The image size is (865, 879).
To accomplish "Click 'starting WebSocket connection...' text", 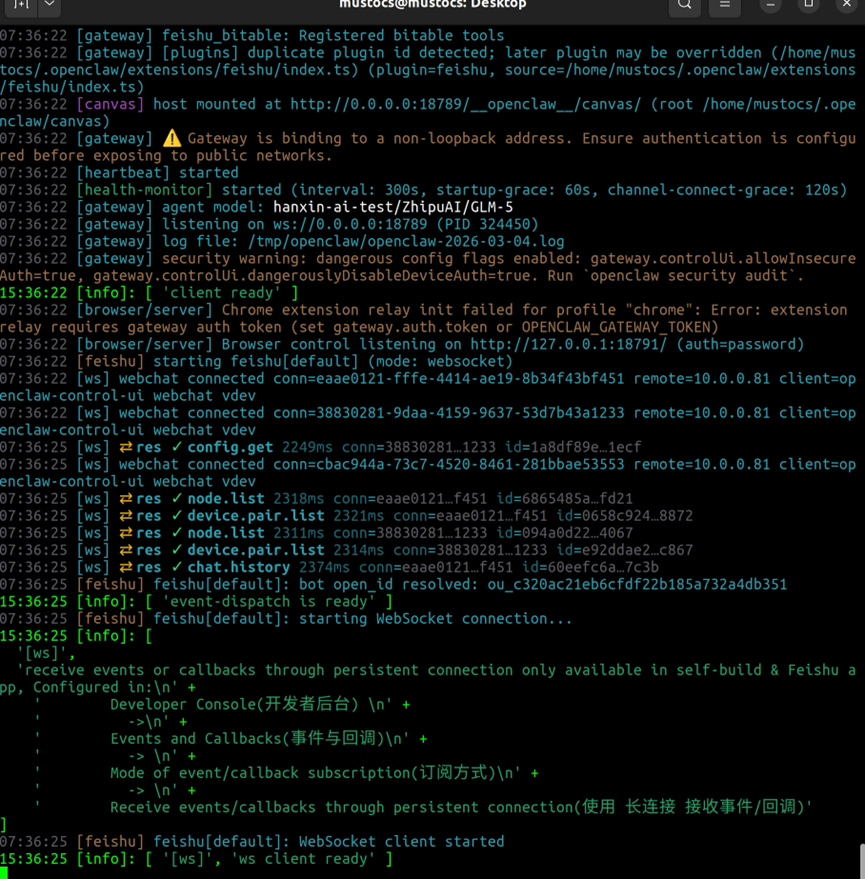I will (x=436, y=619).
